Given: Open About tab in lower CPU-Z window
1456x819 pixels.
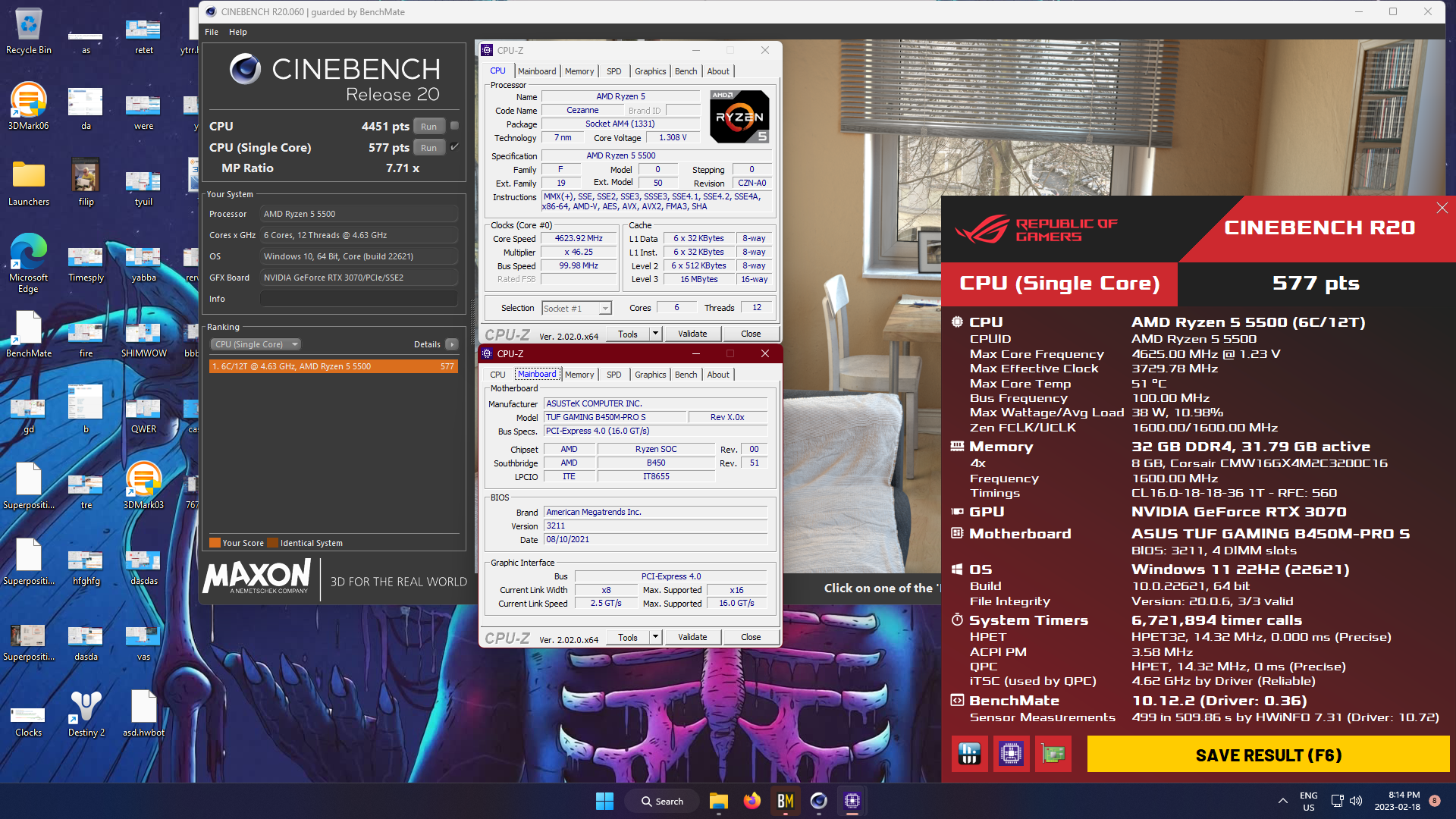Looking at the screenshot, I should pos(718,375).
